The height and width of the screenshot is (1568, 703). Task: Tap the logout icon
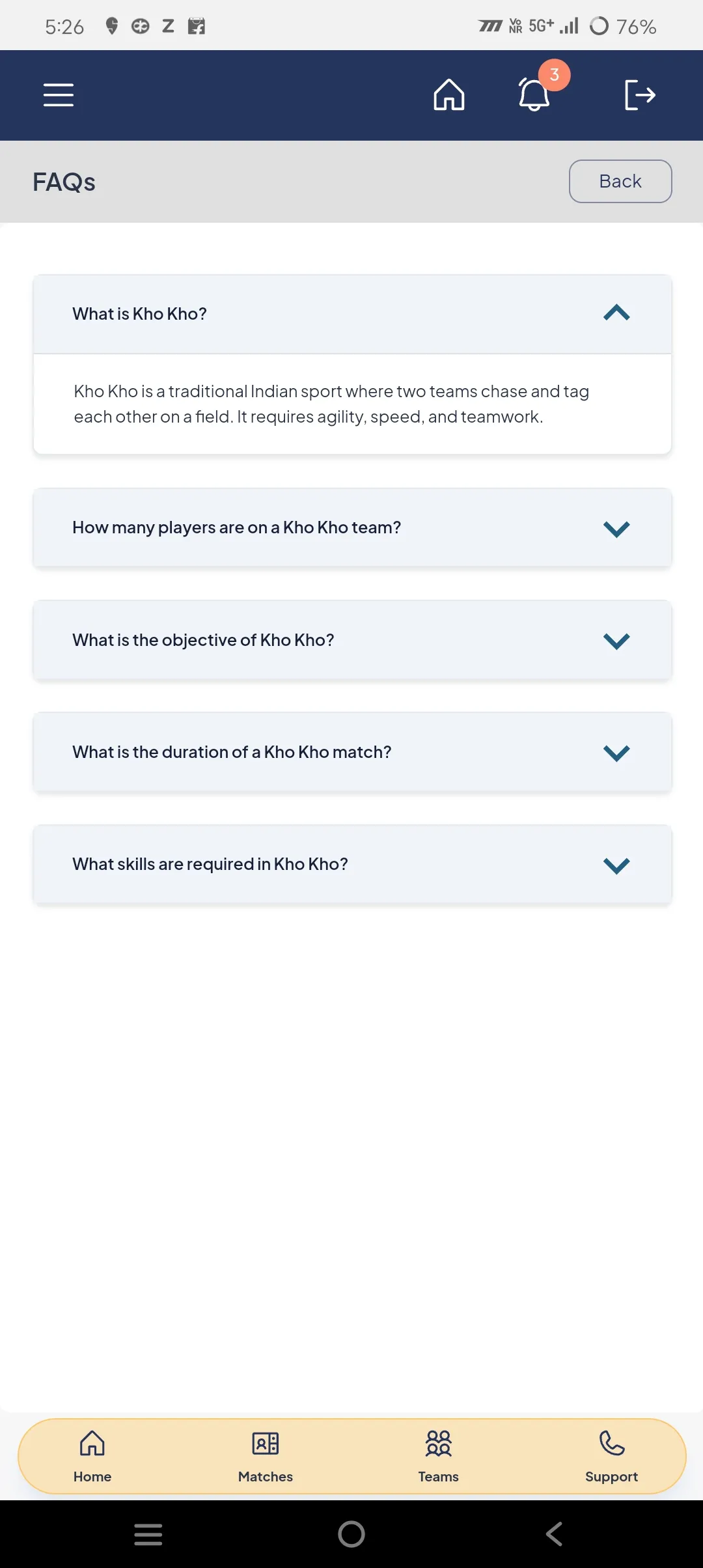pos(639,95)
